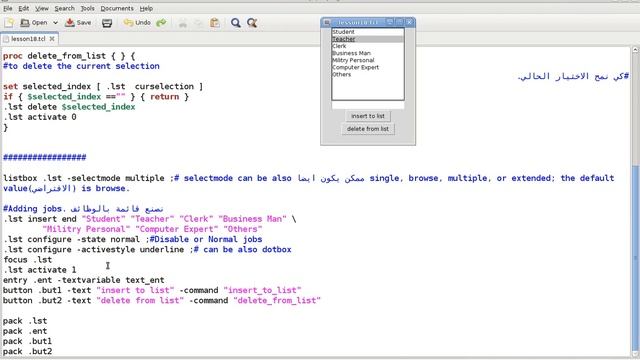This screenshot has width=640, height=360.
Task: Click the 'pack .but2' line
Action: (27, 351)
